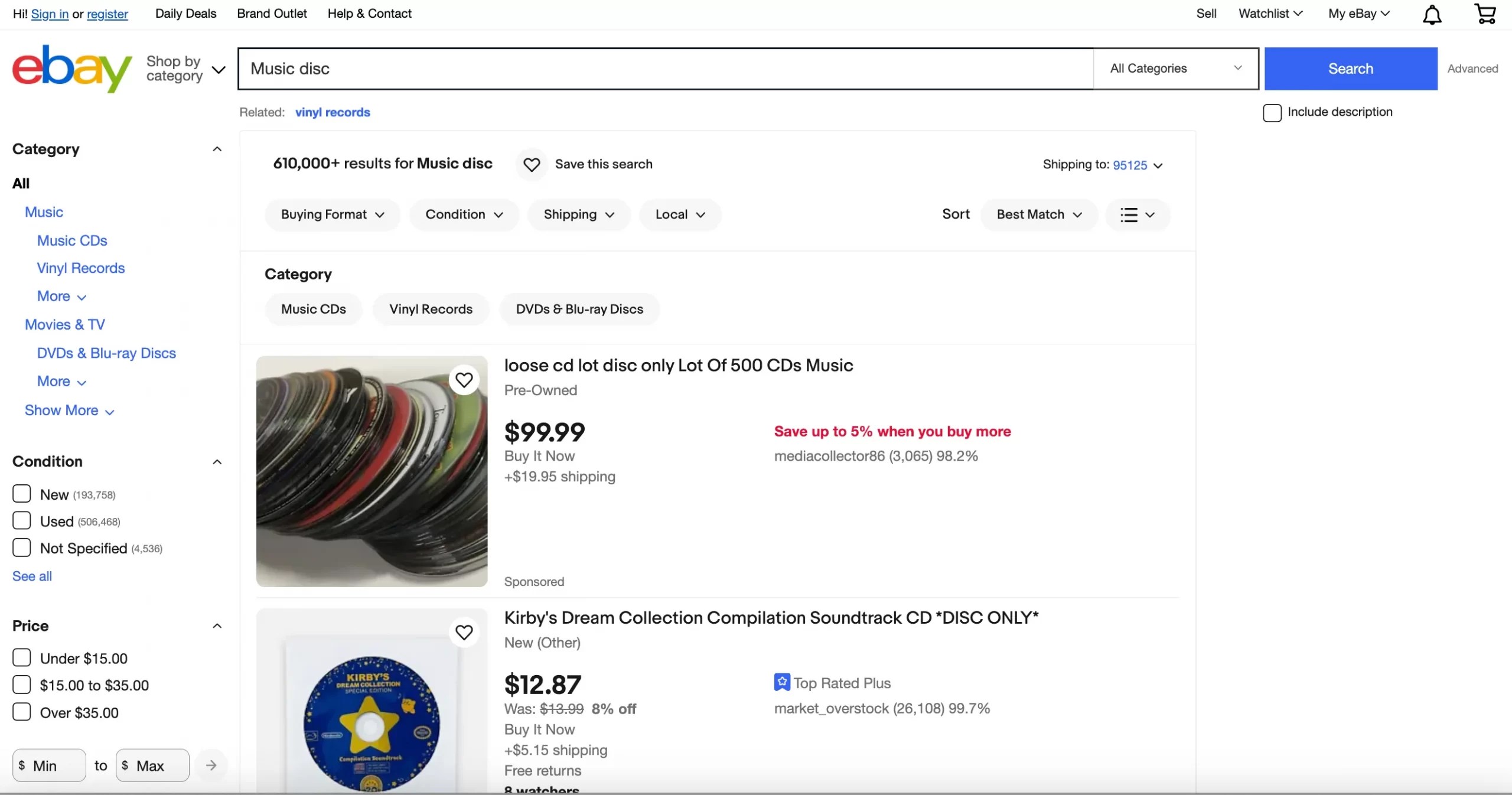Open the notifications bell

pyautogui.click(x=1432, y=13)
